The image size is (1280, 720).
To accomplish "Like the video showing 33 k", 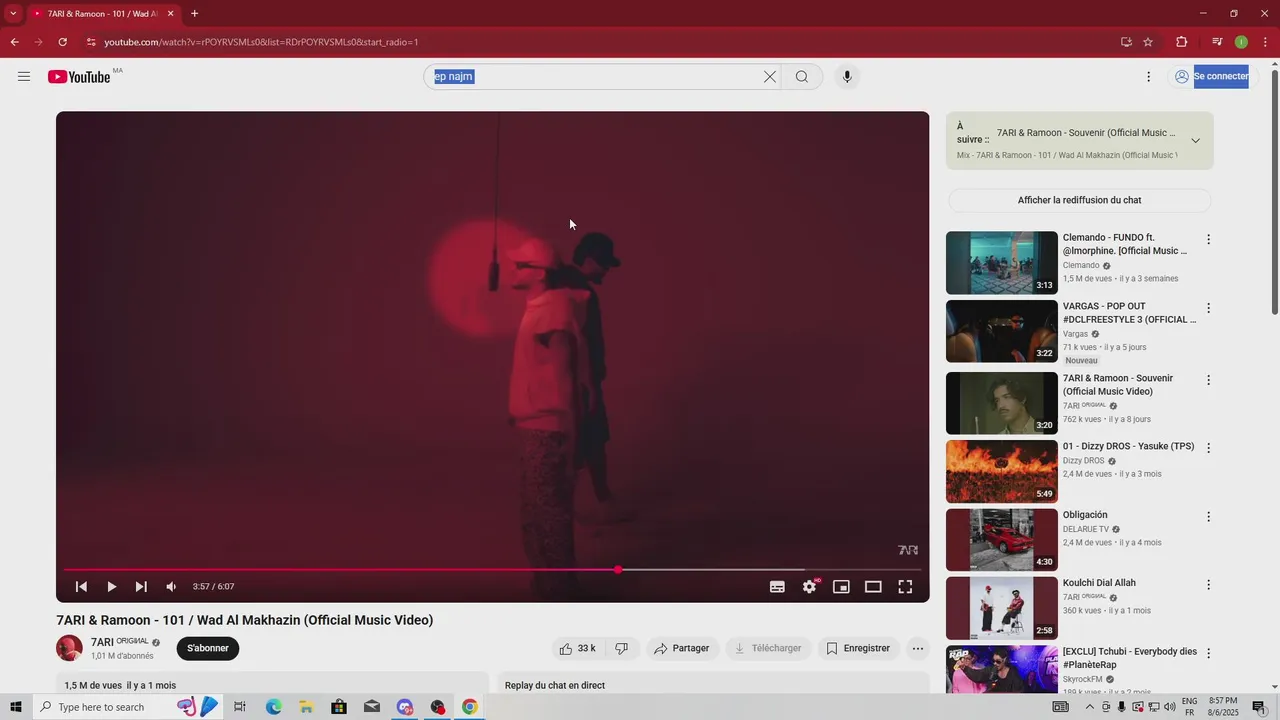I will tap(578, 648).
